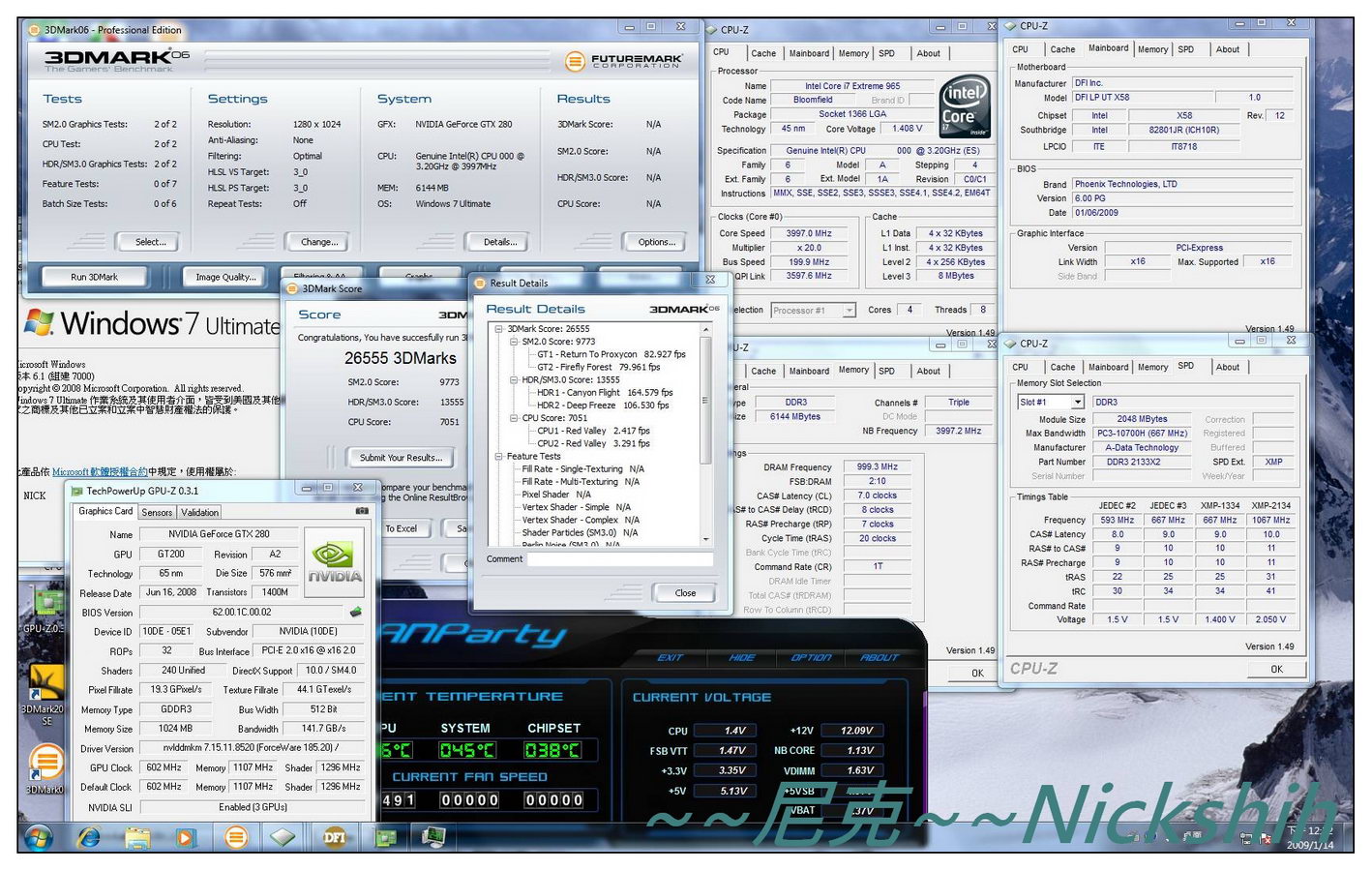The height and width of the screenshot is (871, 1372).
Task: Open the About tab in the CPU-Z mainboard window
Action: (1228, 49)
